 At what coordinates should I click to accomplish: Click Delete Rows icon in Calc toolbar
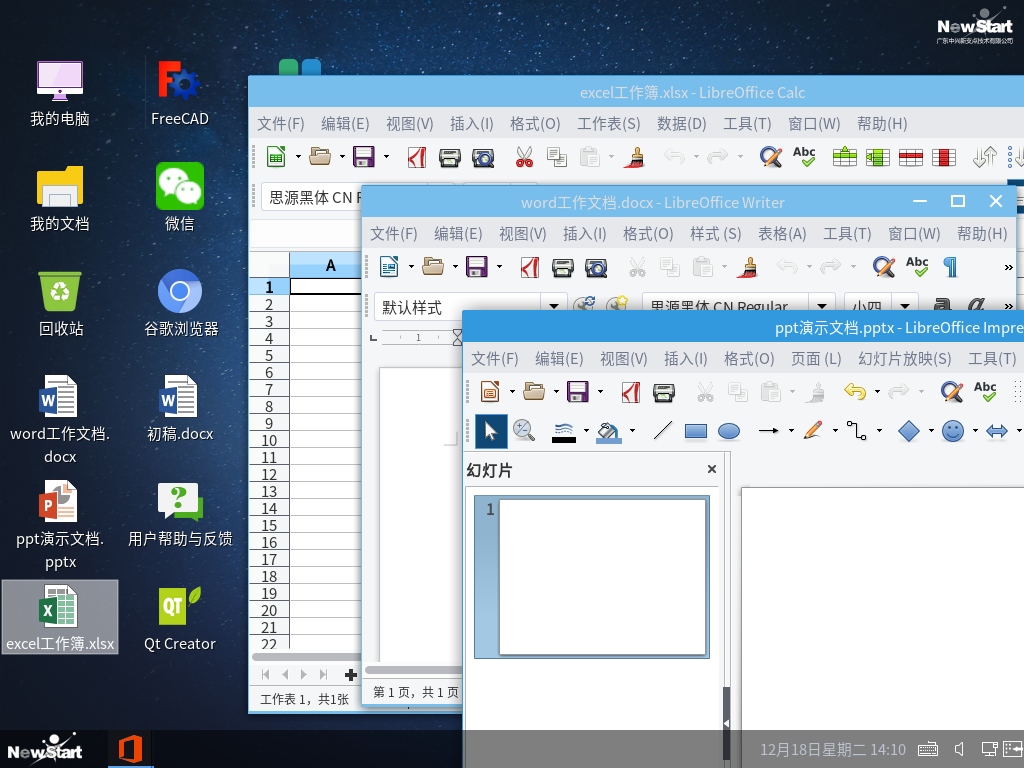pyautogui.click(x=910, y=157)
